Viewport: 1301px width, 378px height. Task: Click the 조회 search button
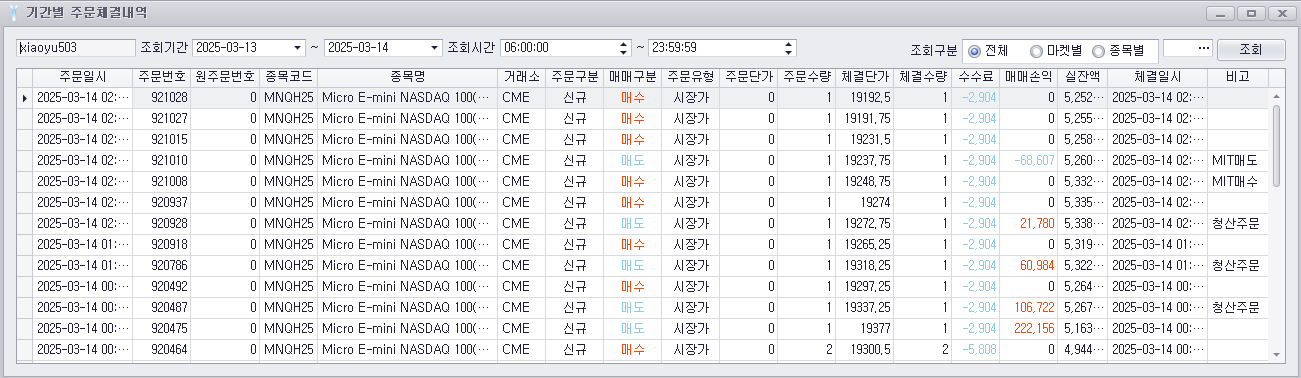pos(1250,49)
